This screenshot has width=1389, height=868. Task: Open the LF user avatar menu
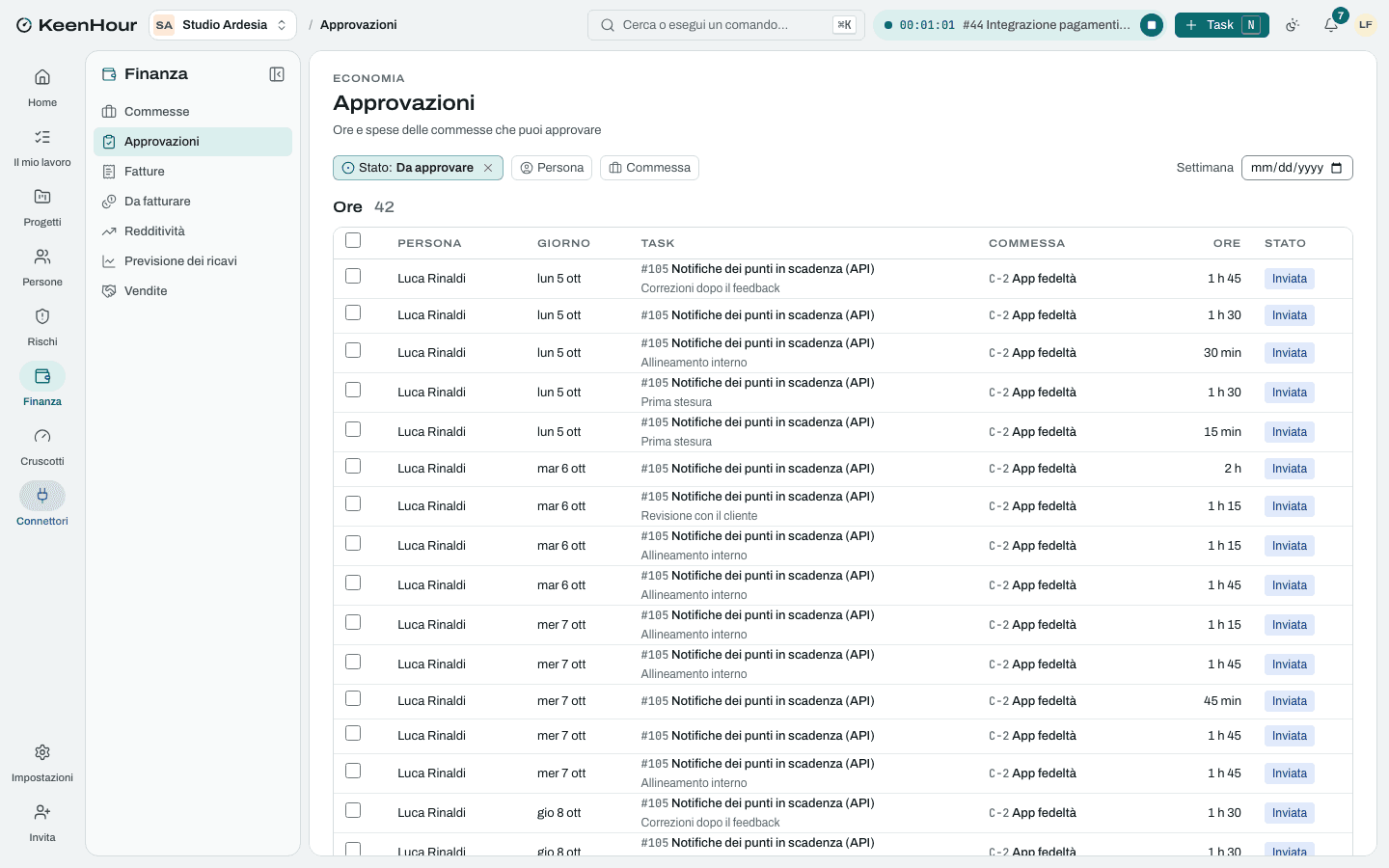click(1366, 25)
